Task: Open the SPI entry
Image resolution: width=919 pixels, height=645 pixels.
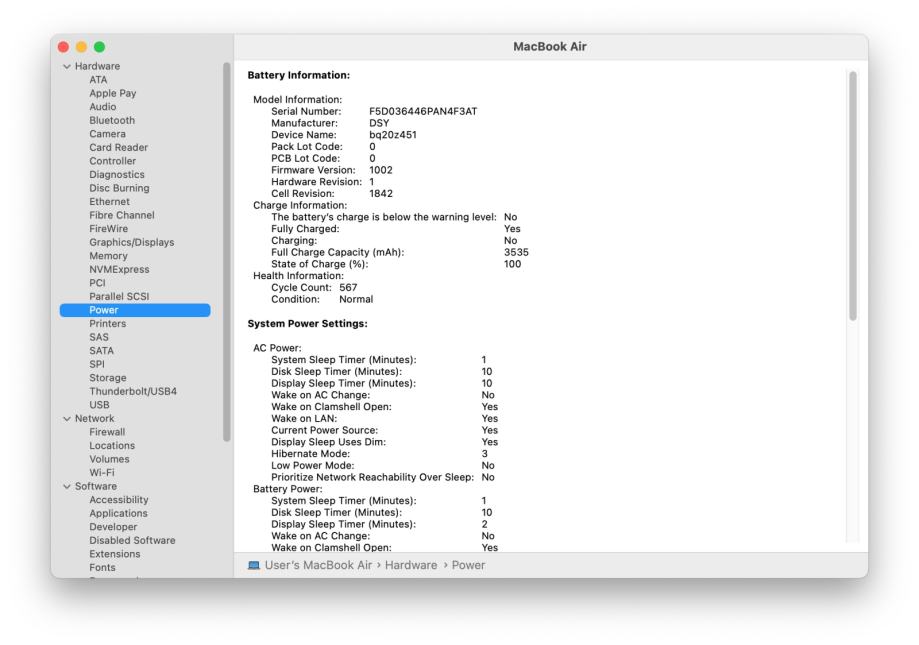Action: coord(97,364)
